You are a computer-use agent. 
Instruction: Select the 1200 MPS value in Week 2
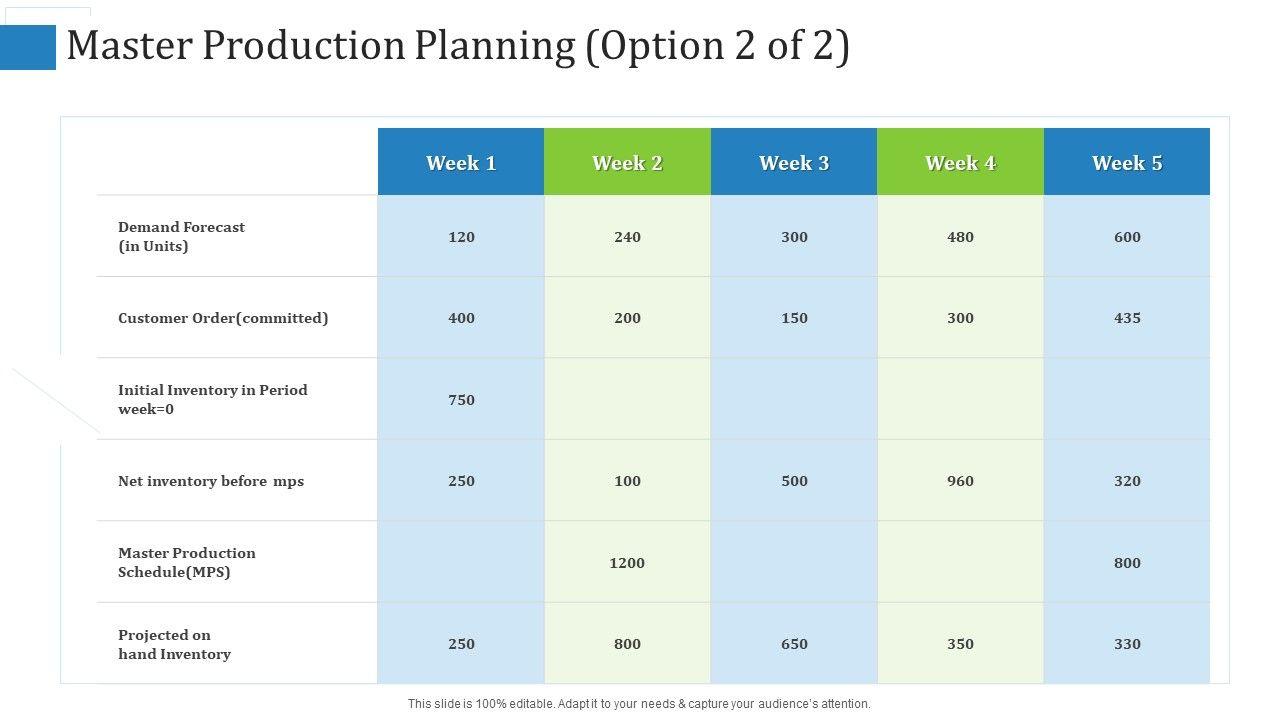627,563
